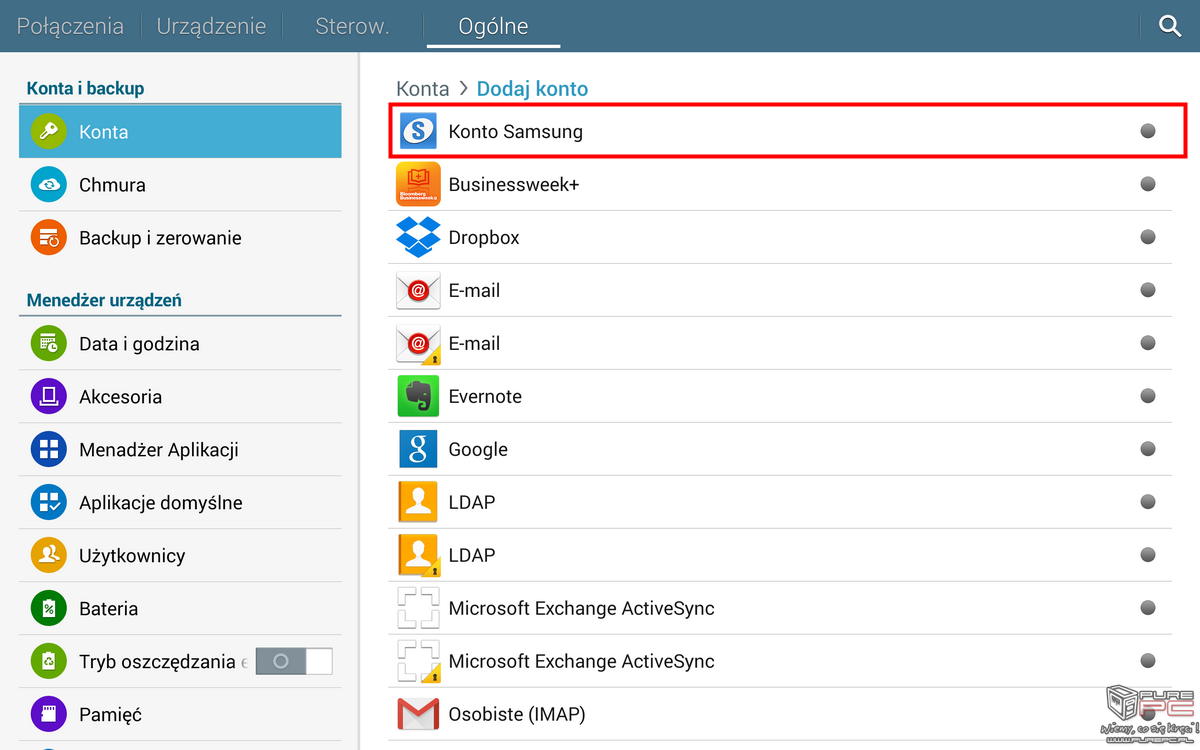Open Backup i zerowanie settings
The width and height of the screenshot is (1200, 750).
[160, 238]
